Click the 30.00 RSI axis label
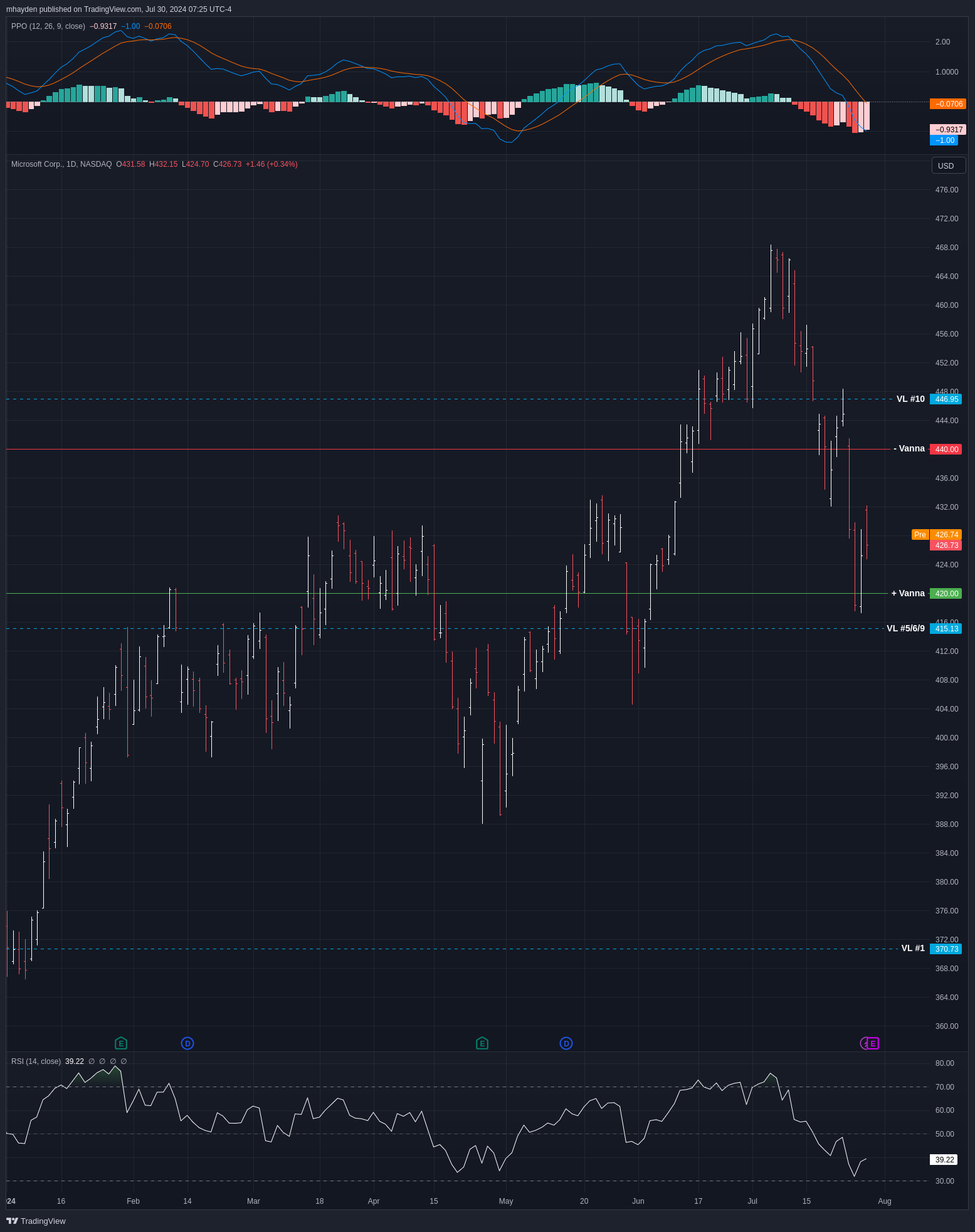The width and height of the screenshot is (975, 1232). click(945, 1181)
